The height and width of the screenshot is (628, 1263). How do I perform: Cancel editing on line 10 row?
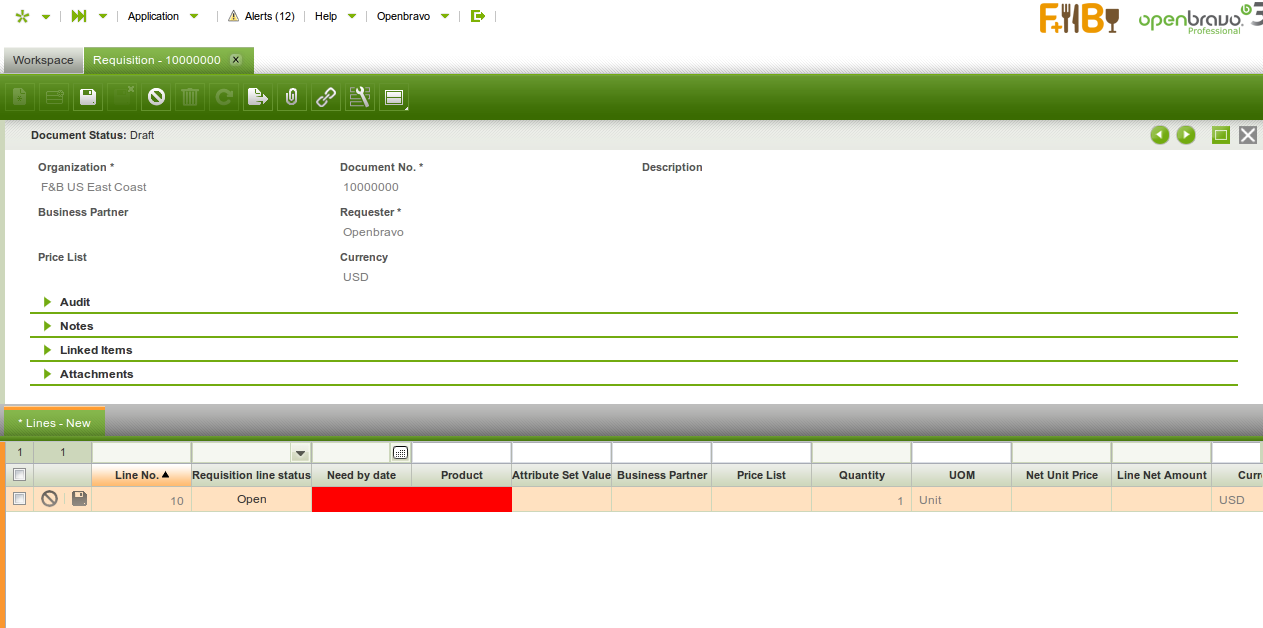(49, 499)
